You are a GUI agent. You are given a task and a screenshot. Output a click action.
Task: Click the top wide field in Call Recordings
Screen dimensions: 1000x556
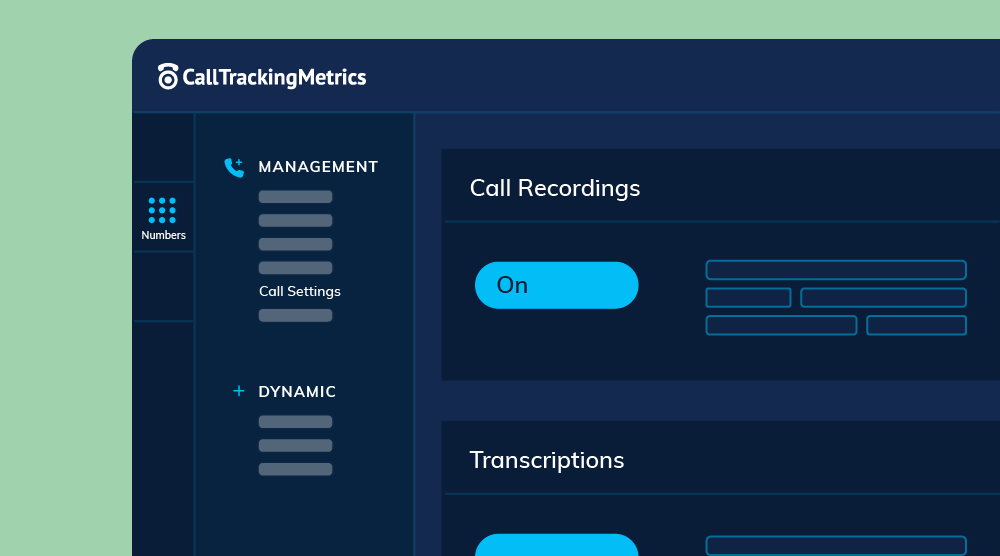836,270
